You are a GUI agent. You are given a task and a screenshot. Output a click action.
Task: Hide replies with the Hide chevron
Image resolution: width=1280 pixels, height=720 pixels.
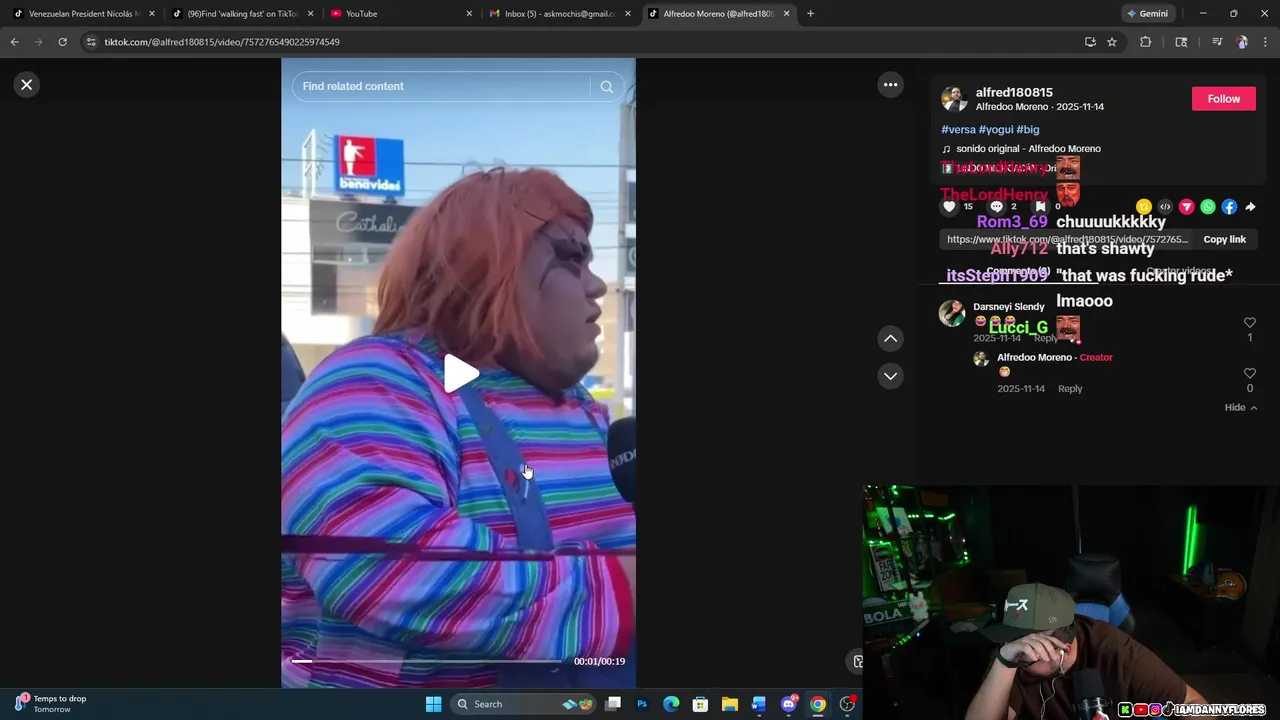click(1241, 408)
